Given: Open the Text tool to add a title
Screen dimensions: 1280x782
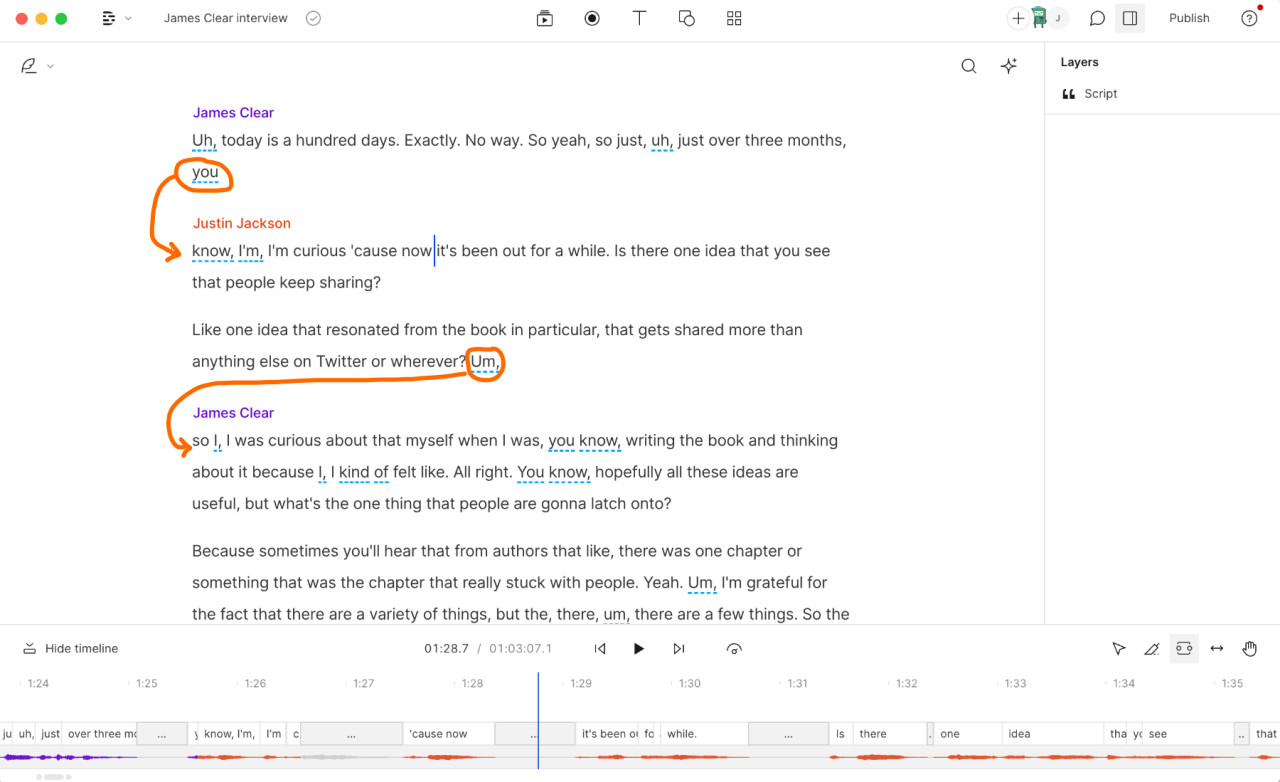Looking at the screenshot, I should (x=639, y=18).
